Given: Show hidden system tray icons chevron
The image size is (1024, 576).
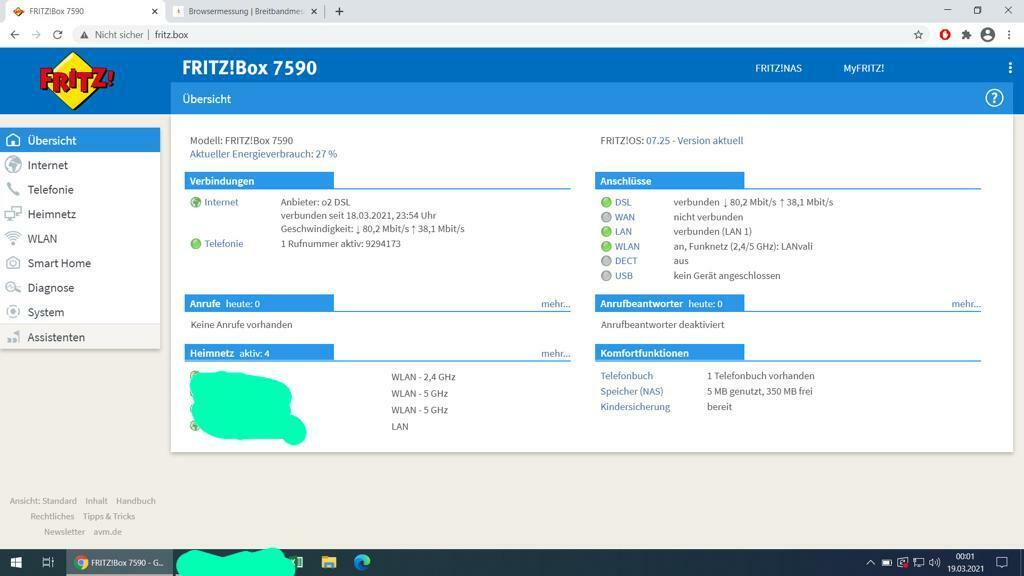Looking at the screenshot, I should [870, 562].
